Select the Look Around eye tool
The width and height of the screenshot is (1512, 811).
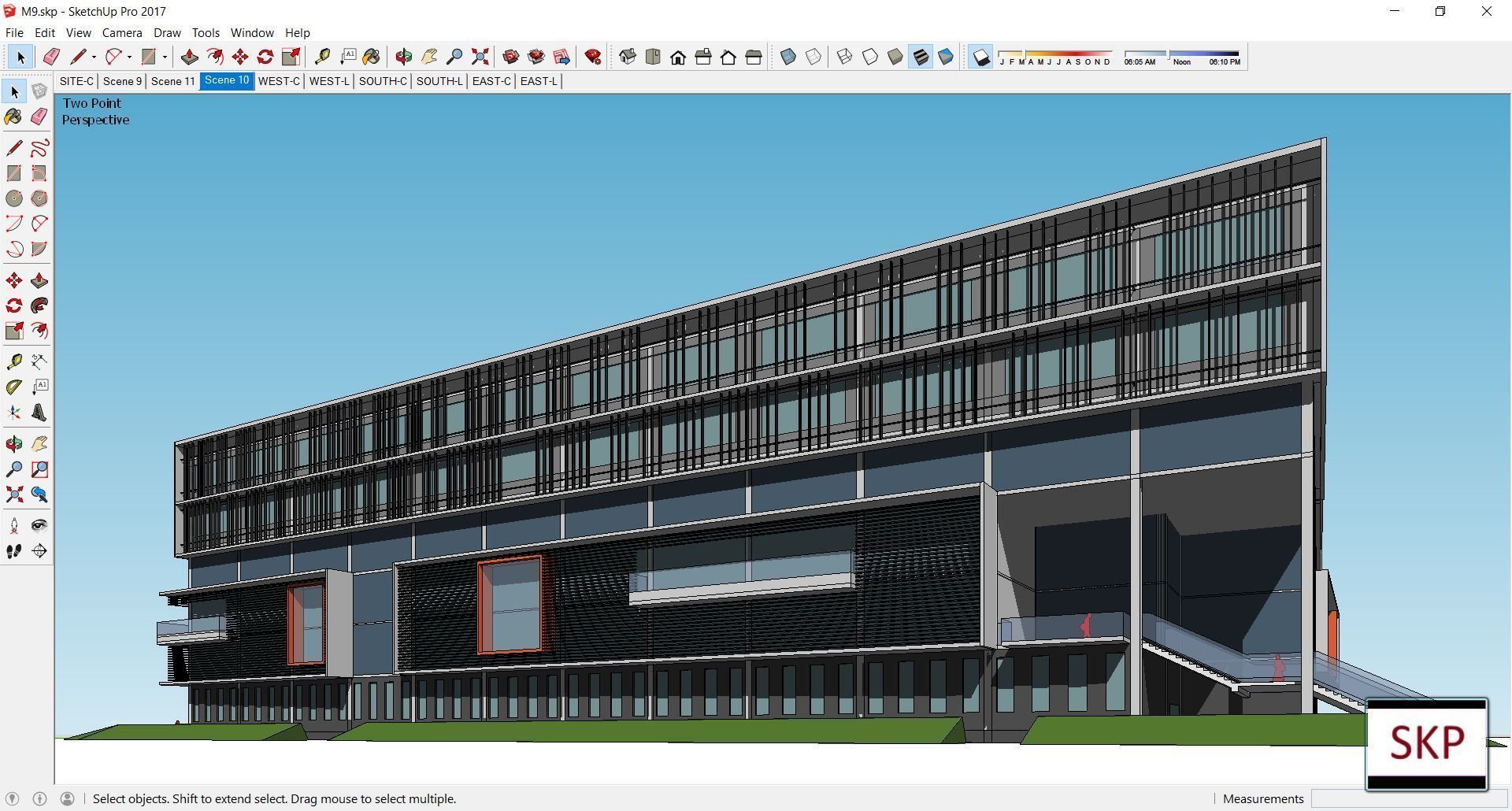[39, 526]
